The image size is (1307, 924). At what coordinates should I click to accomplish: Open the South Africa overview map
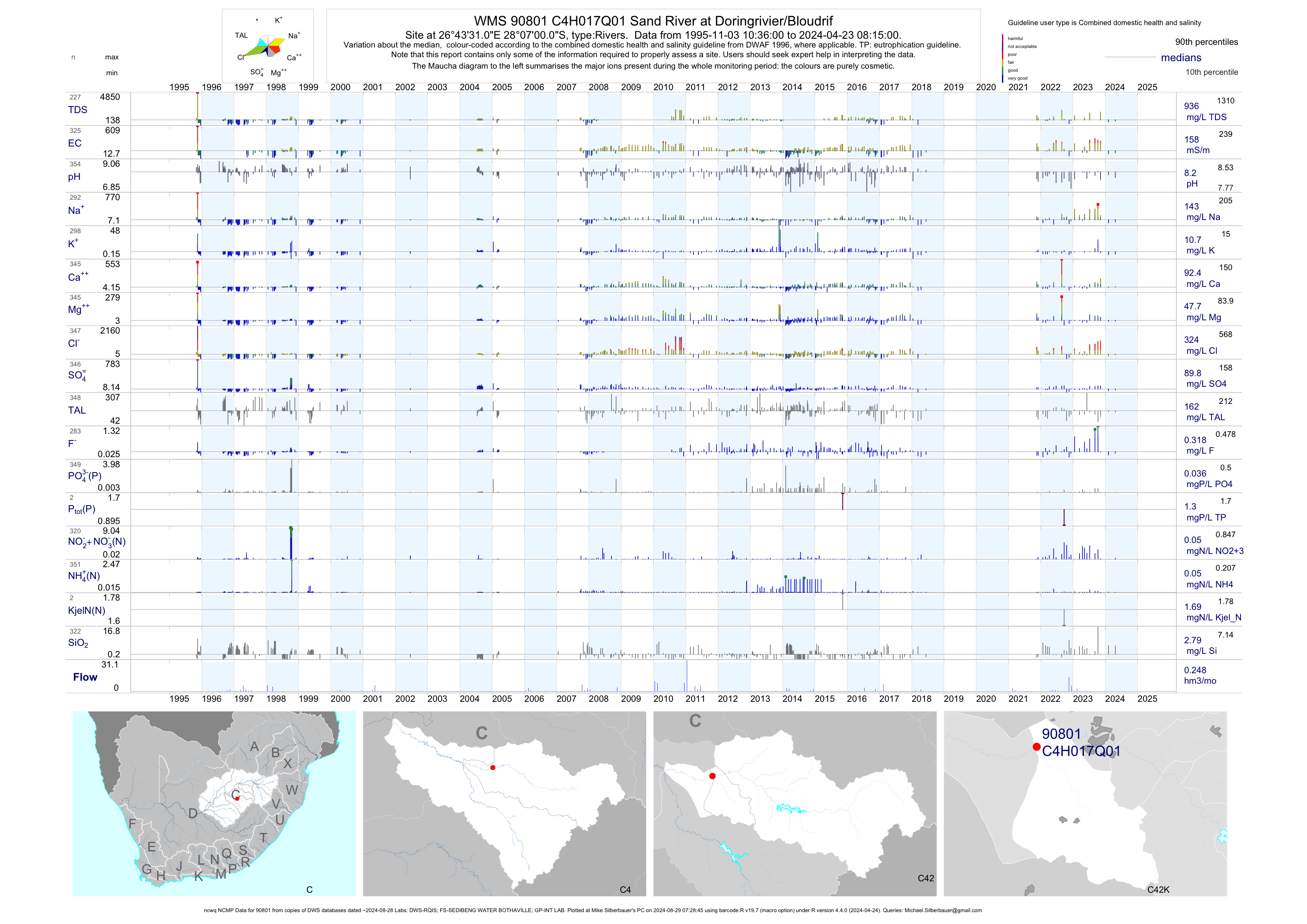coord(214,803)
